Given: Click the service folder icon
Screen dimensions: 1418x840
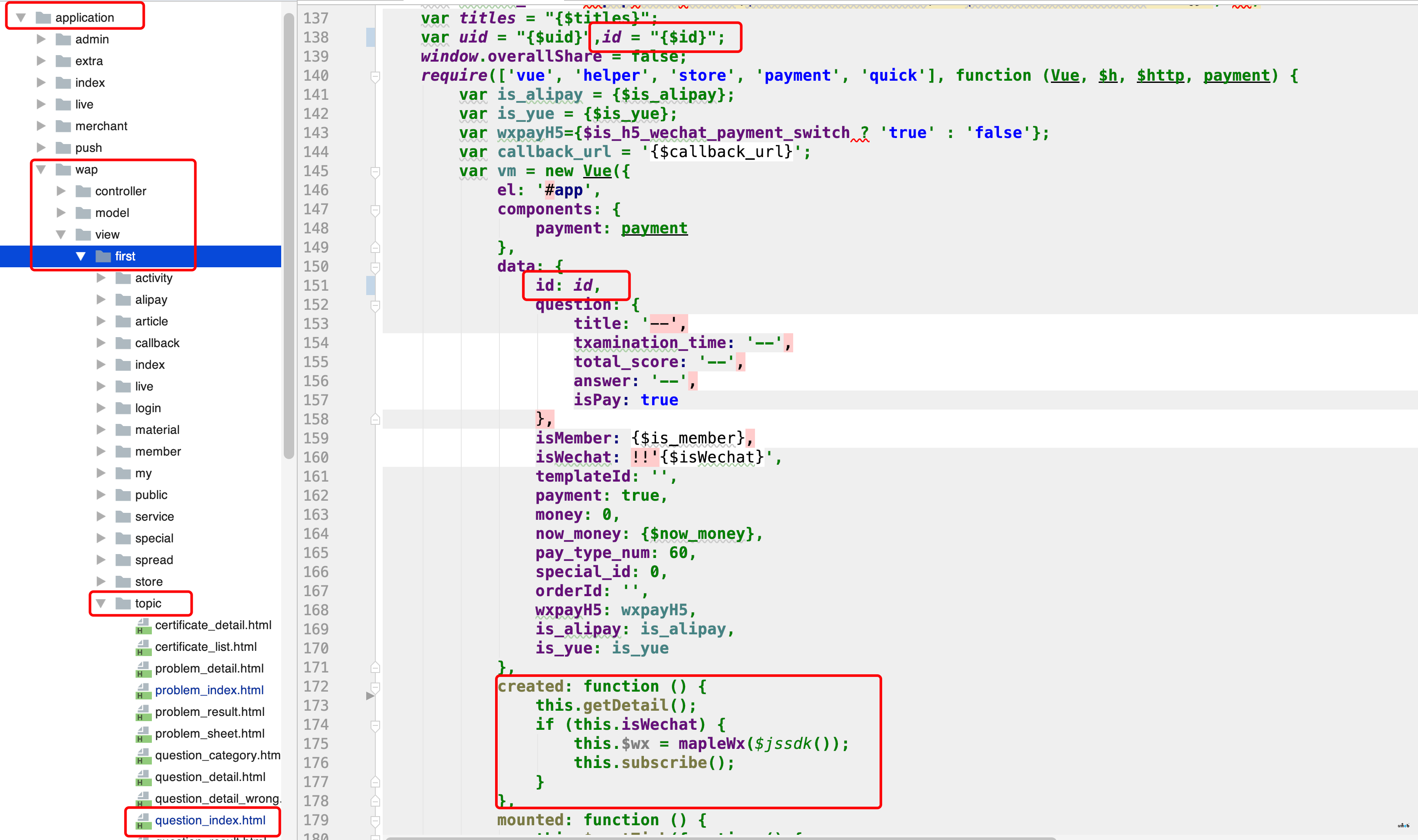Looking at the screenshot, I should (123, 517).
